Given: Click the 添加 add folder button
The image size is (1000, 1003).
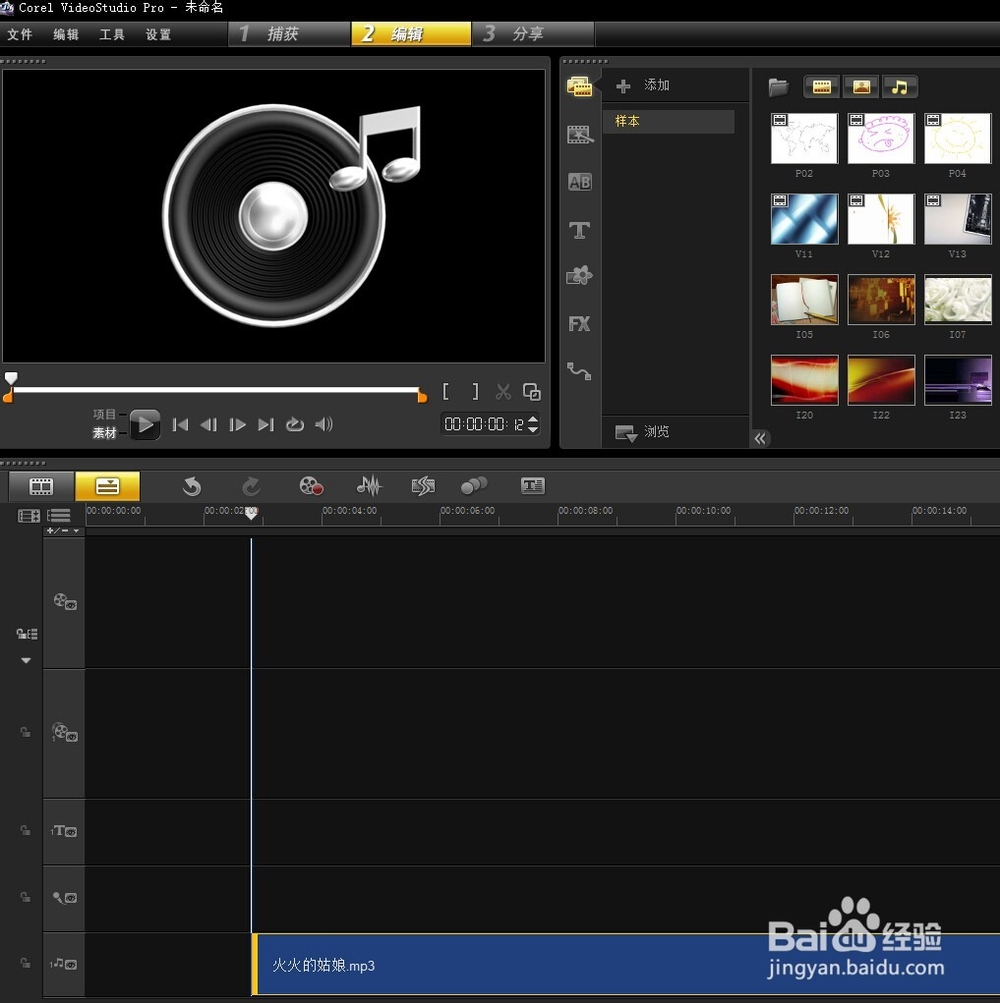Looking at the screenshot, I should 643,85.
